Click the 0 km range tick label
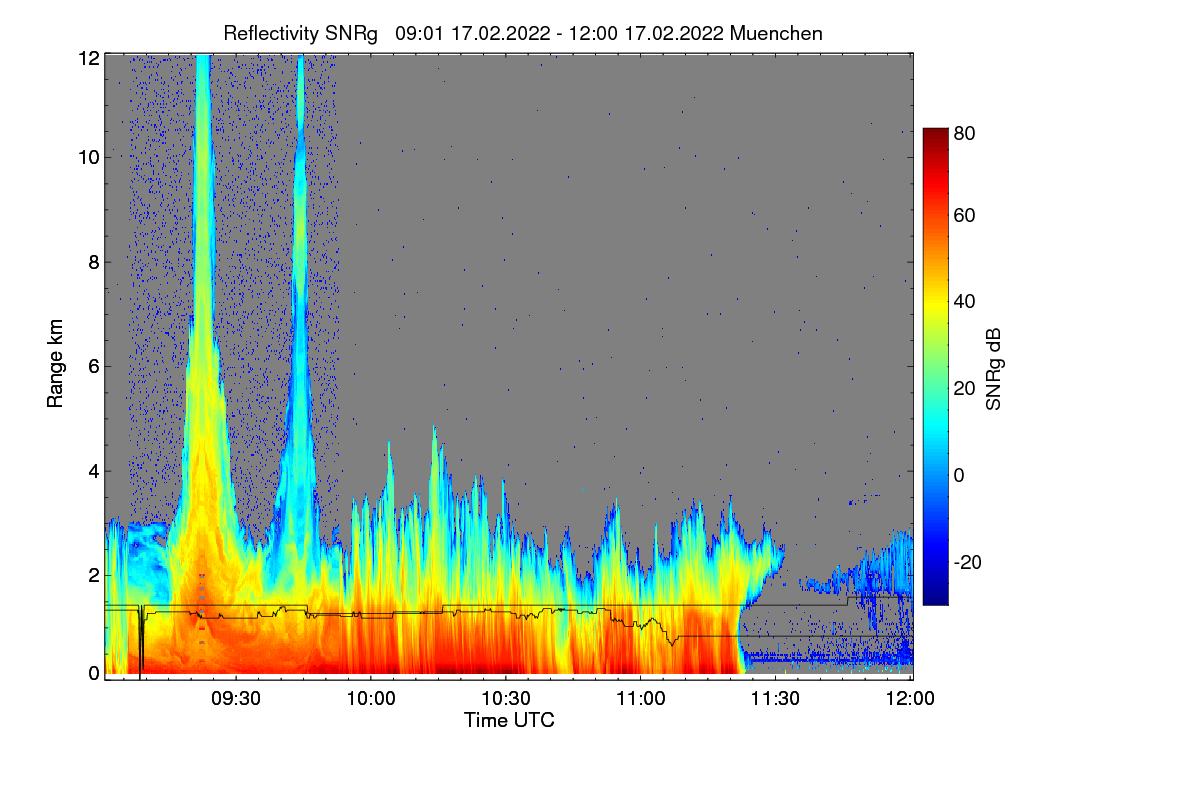 pyautogui.click(x=93, y=673)
